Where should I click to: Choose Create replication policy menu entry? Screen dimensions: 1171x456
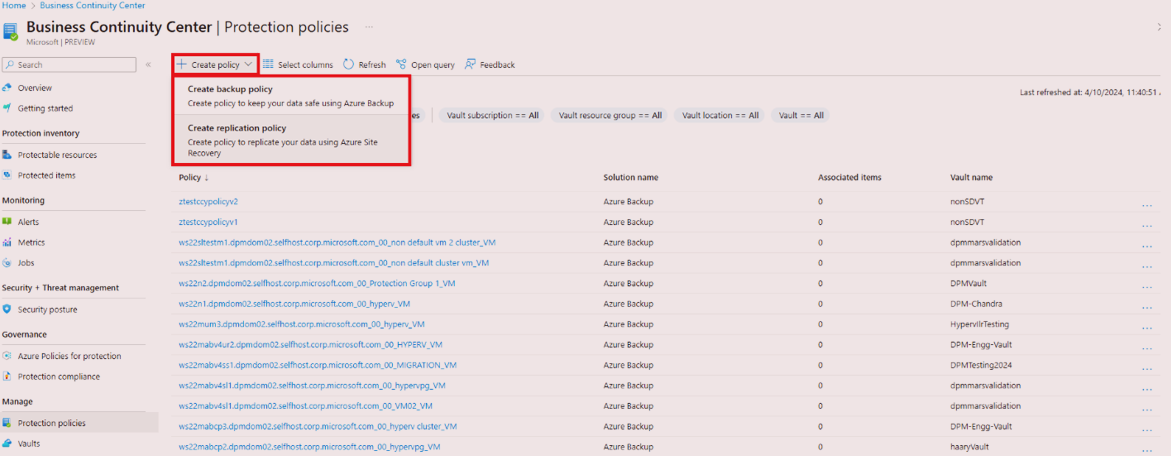(291, 140)
